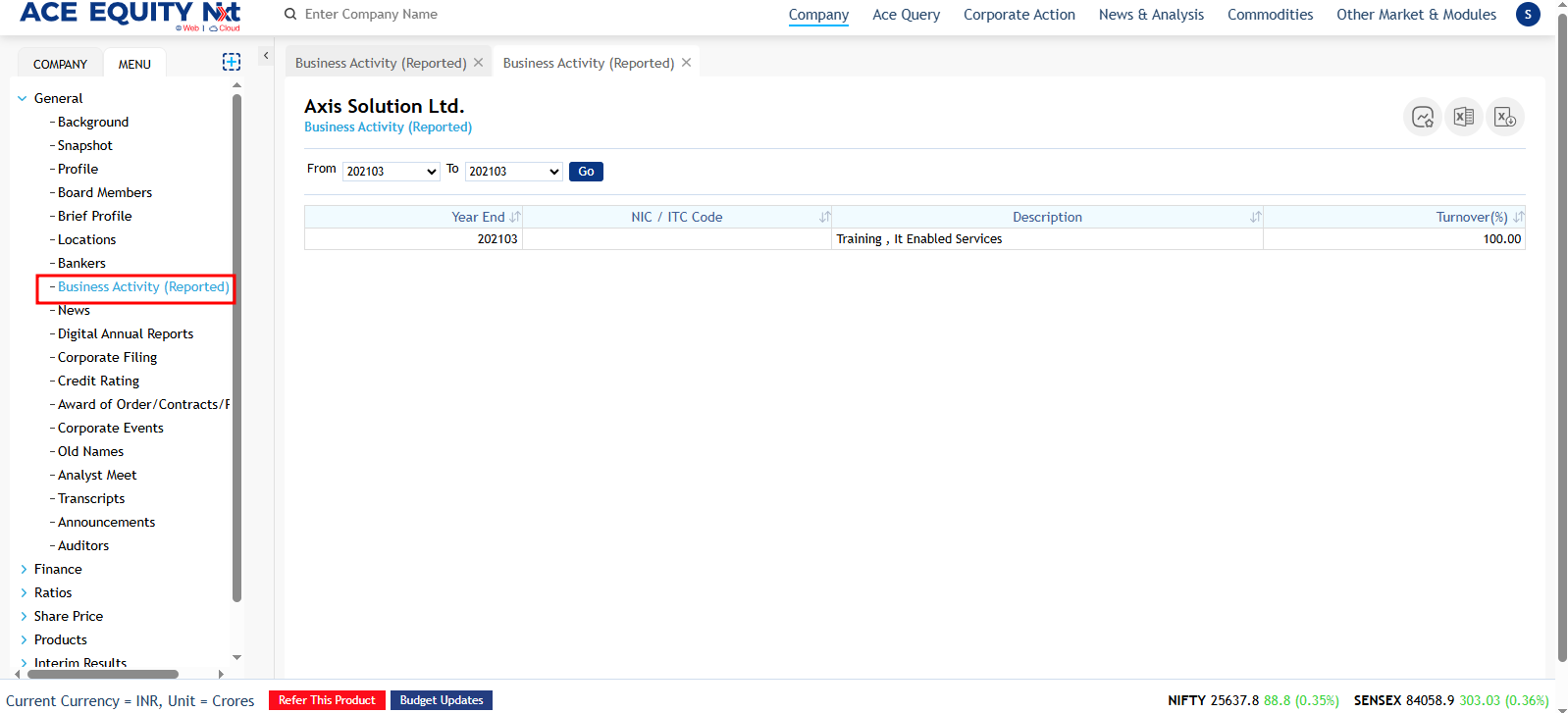The image size is (1568, 713).
Task: Open the From period dropdown
Action: [x=391, y=172]
